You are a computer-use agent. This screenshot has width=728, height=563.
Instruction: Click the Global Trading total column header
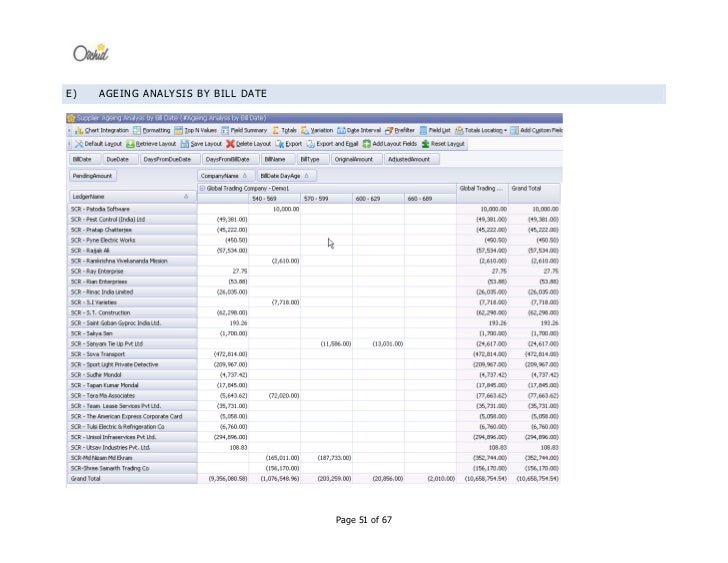[x=482, y=193]
